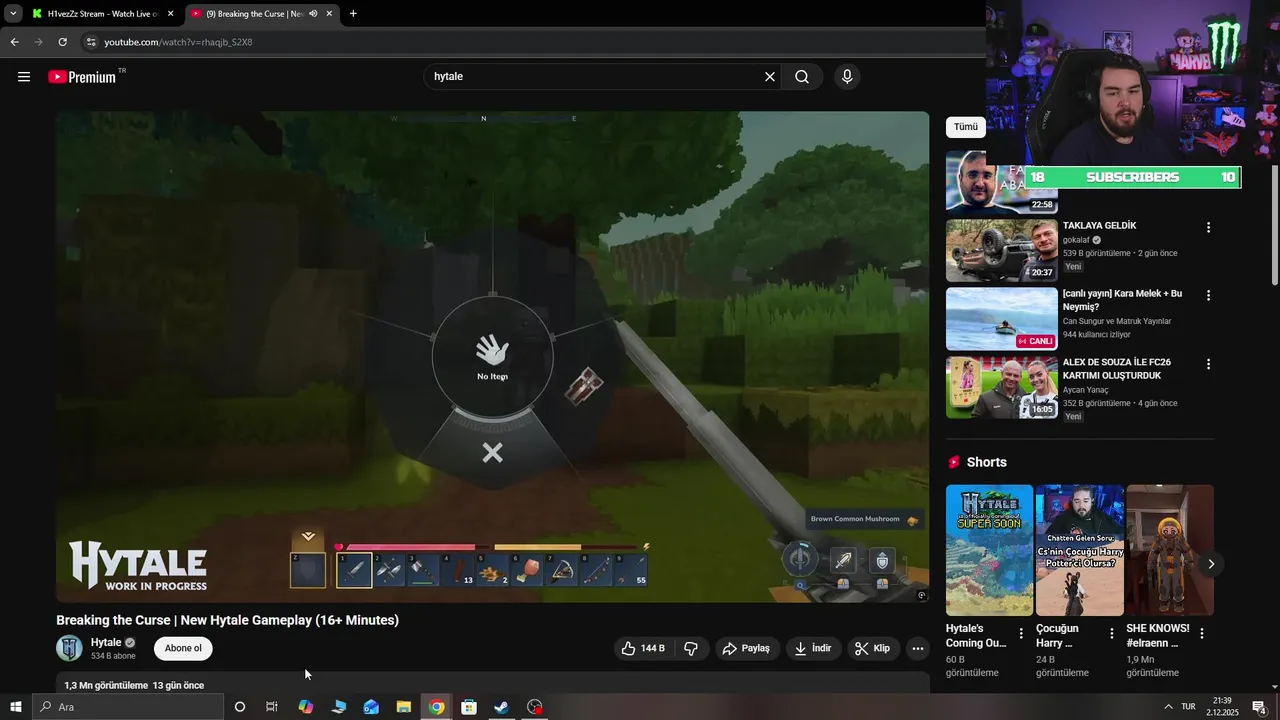The width and height of the screenshot is (1280, 720).
Task: Subscribe using Abone ol button
Action: click(x=183, y=648)
